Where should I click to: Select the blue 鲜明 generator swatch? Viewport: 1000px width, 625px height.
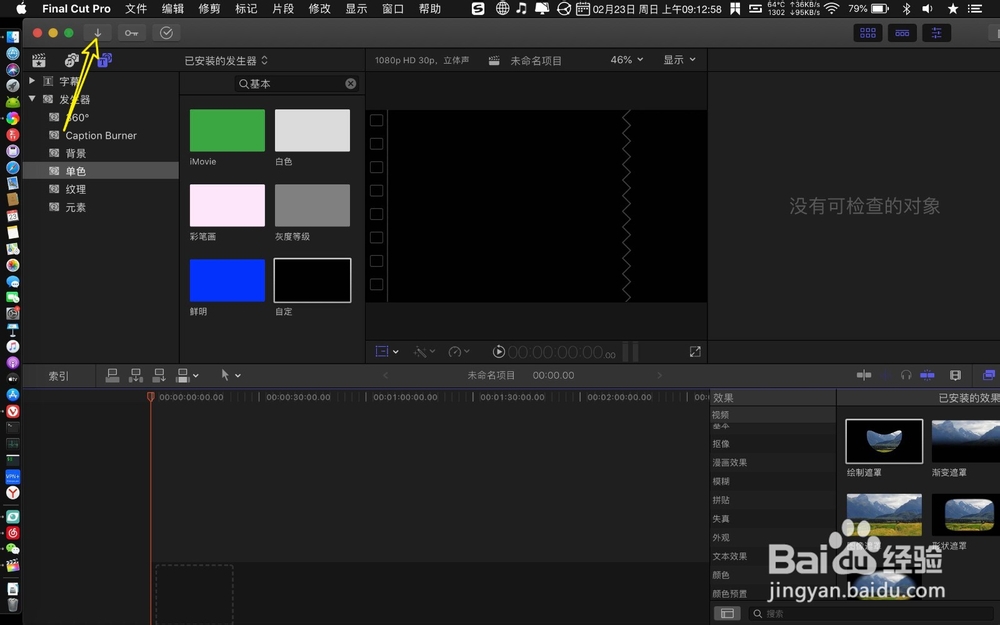[x=226, y=281]
